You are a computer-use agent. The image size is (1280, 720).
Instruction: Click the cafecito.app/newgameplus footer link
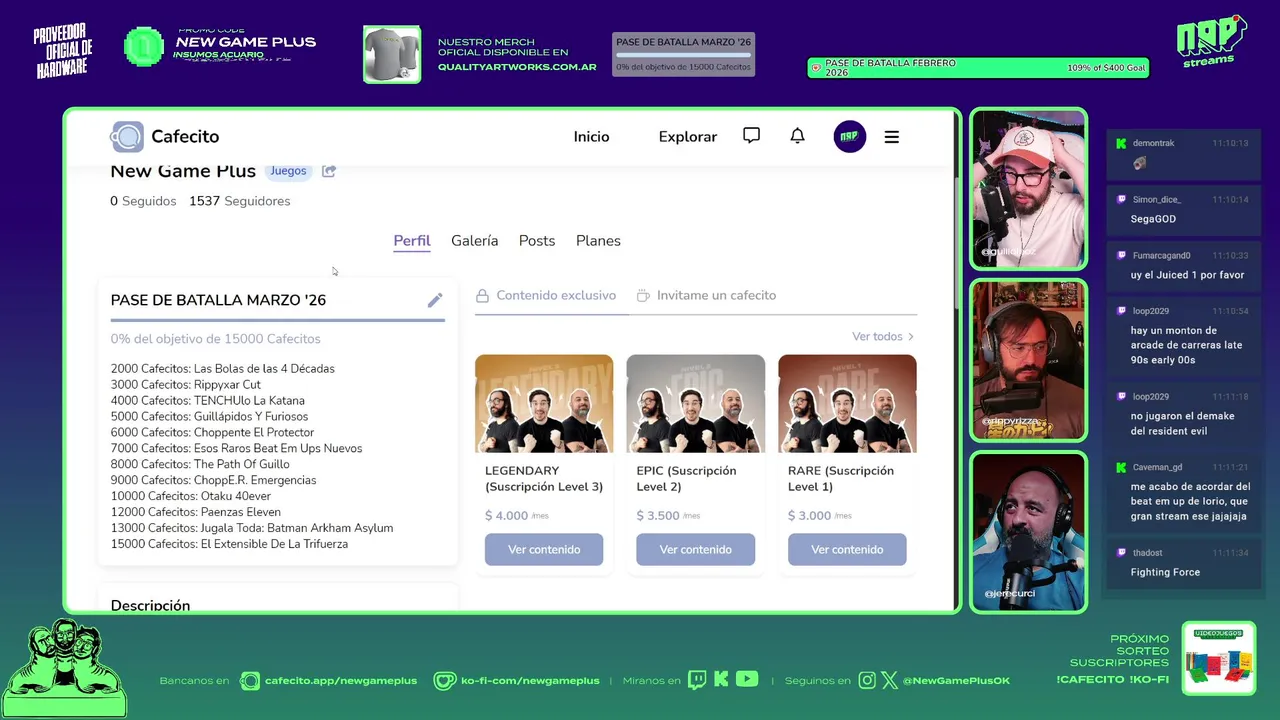pyautogui.click(x=342, y=681)
